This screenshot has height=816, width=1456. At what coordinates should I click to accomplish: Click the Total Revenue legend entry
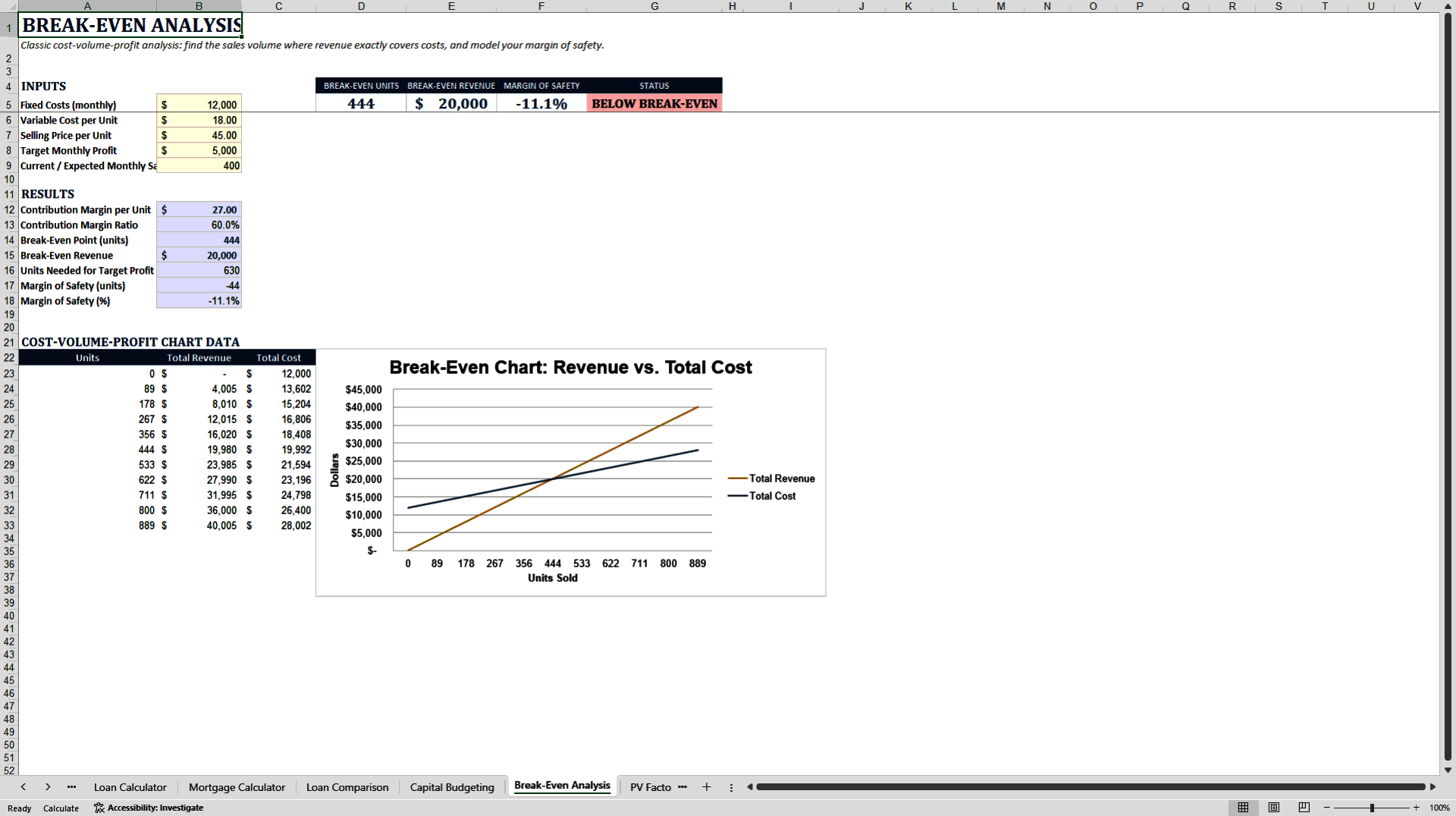click(771, 479)
